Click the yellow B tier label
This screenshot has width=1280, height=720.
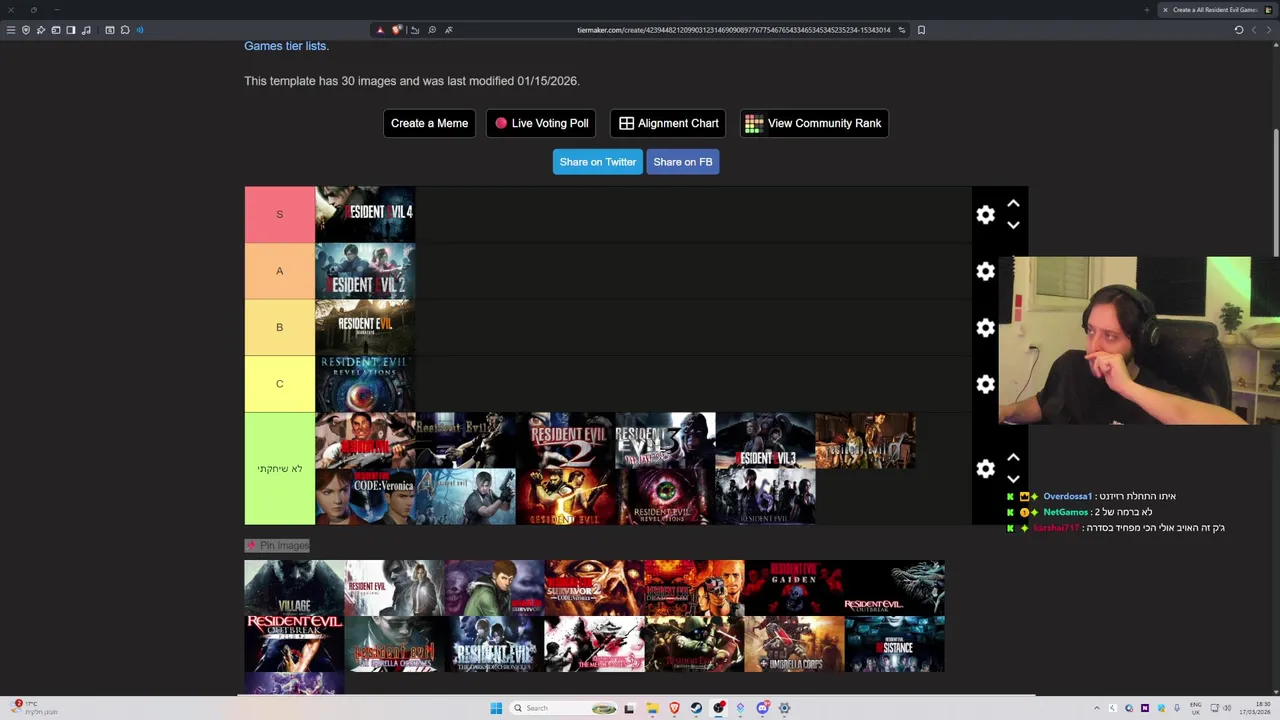click(x=280, y=327)
